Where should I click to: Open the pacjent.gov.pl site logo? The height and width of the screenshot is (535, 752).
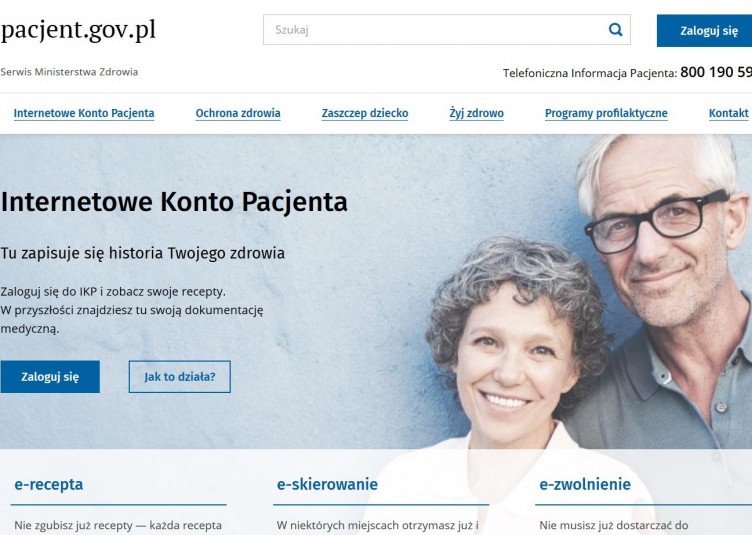pyautogui.click(x=78, y=30)
